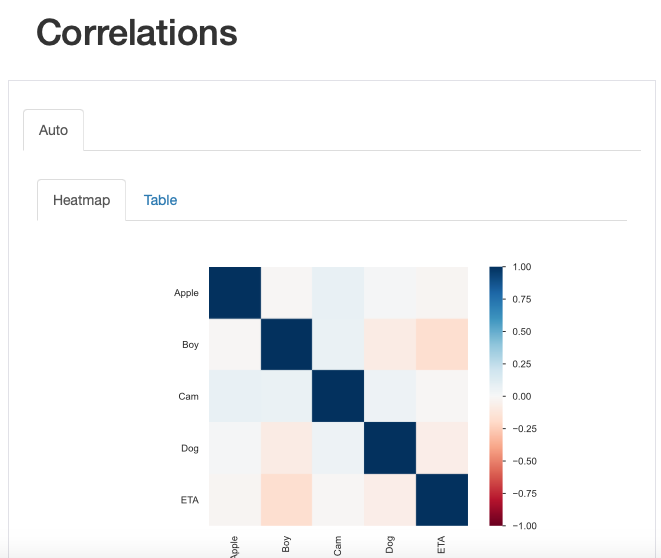Viewport: 661px width, 558px height.
Task: Click the Cam row label on y-axis
Action: 188,397
